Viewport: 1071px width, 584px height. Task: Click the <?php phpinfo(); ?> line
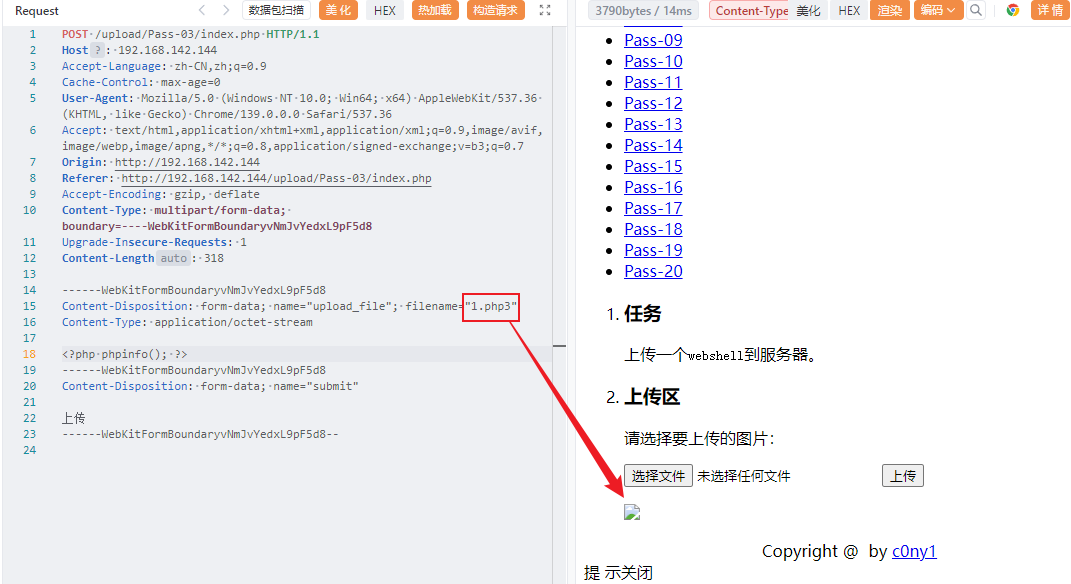click(124, 354)
